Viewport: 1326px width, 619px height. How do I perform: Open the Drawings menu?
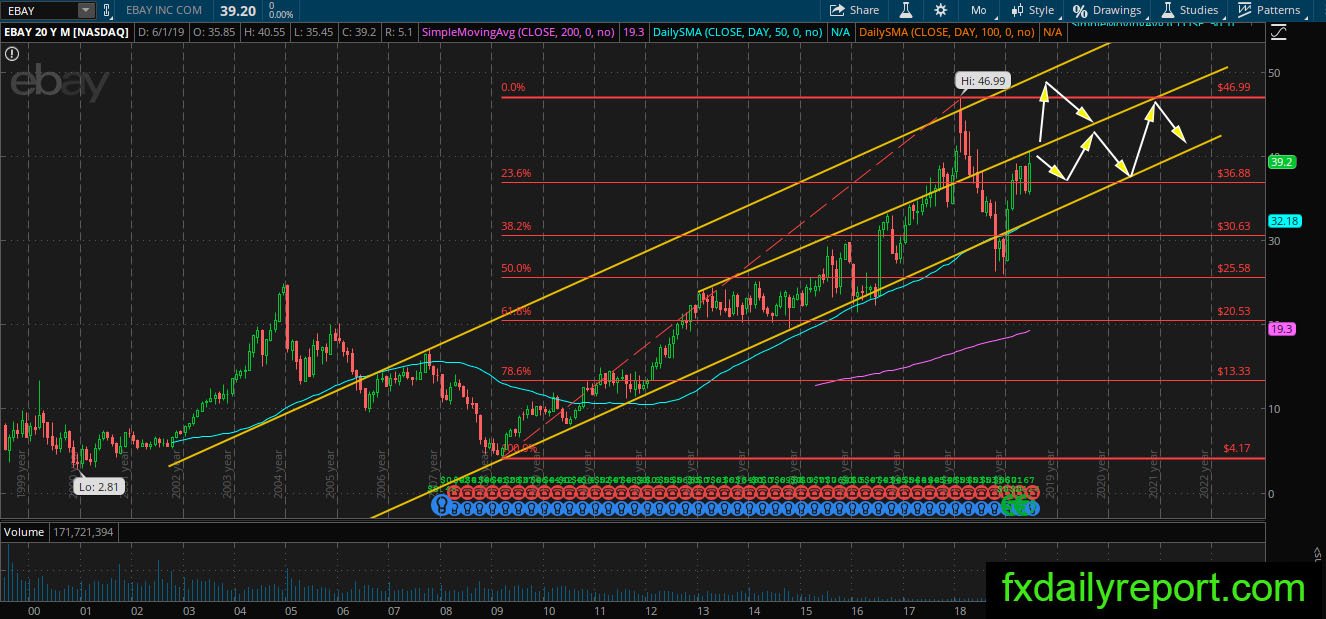(x=1107, y=10)
